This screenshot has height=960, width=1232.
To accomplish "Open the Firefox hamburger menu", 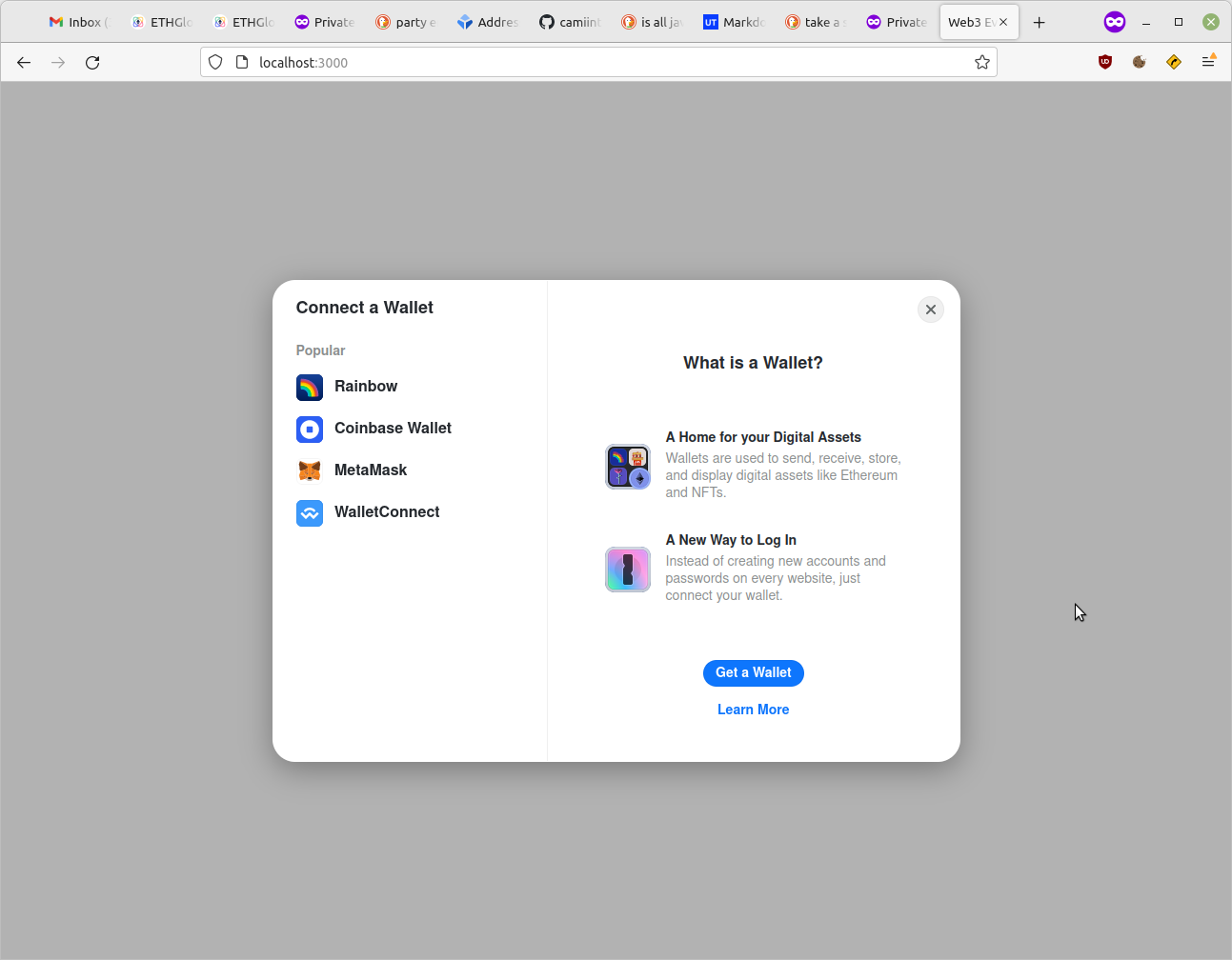I will click(1208, 62).
